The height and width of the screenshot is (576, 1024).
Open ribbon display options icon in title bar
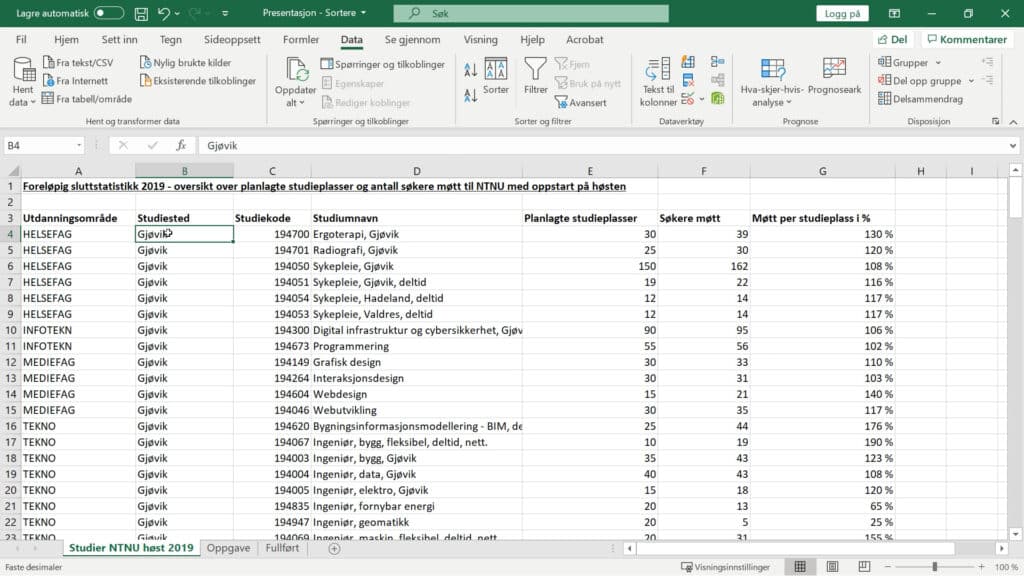pyautogui.click(x=894, y=13)
